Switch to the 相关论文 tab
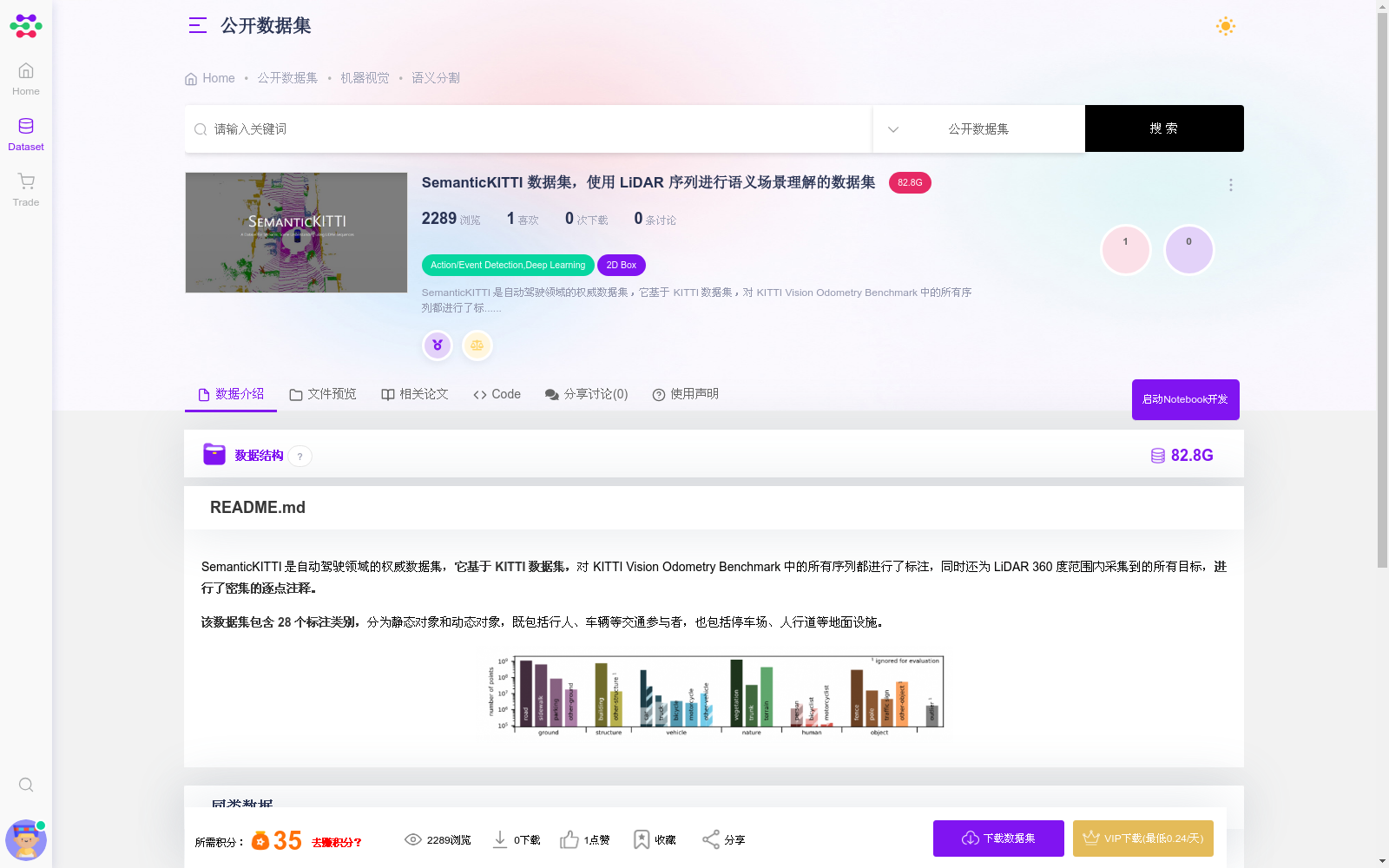1389x868 pixels. click(415, 394)
